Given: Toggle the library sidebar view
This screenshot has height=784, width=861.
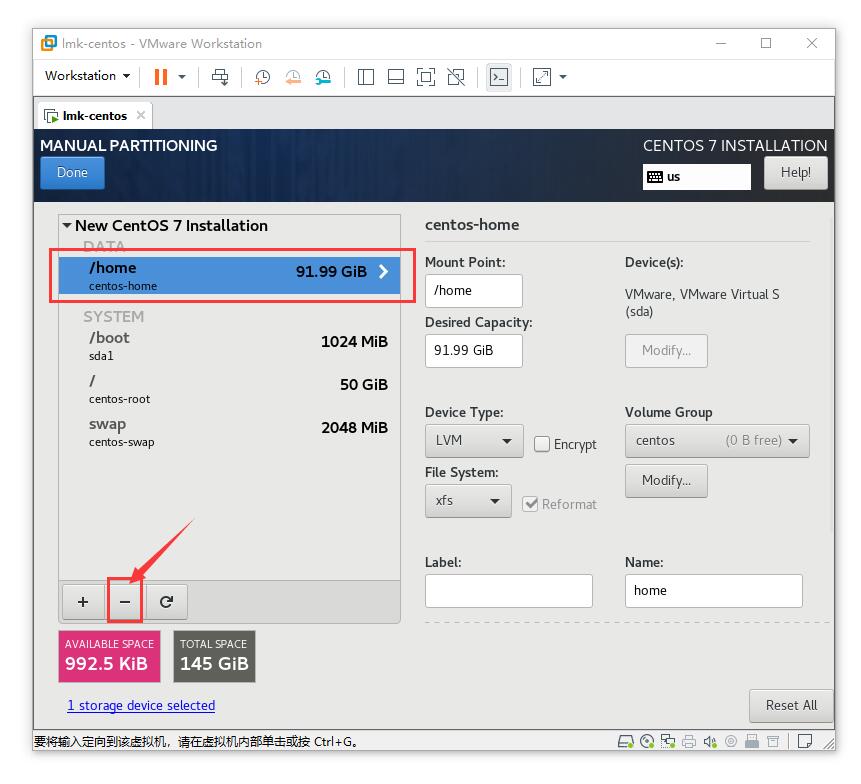Looking at the screenshot, I should pyautogui.click(x=366, y=77).
